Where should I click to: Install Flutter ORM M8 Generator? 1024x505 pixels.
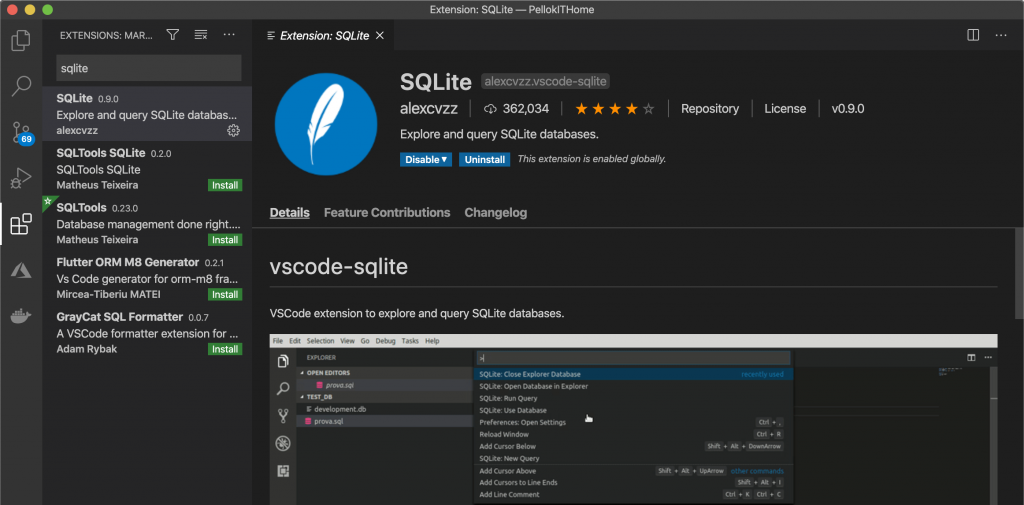coord(225,295)
